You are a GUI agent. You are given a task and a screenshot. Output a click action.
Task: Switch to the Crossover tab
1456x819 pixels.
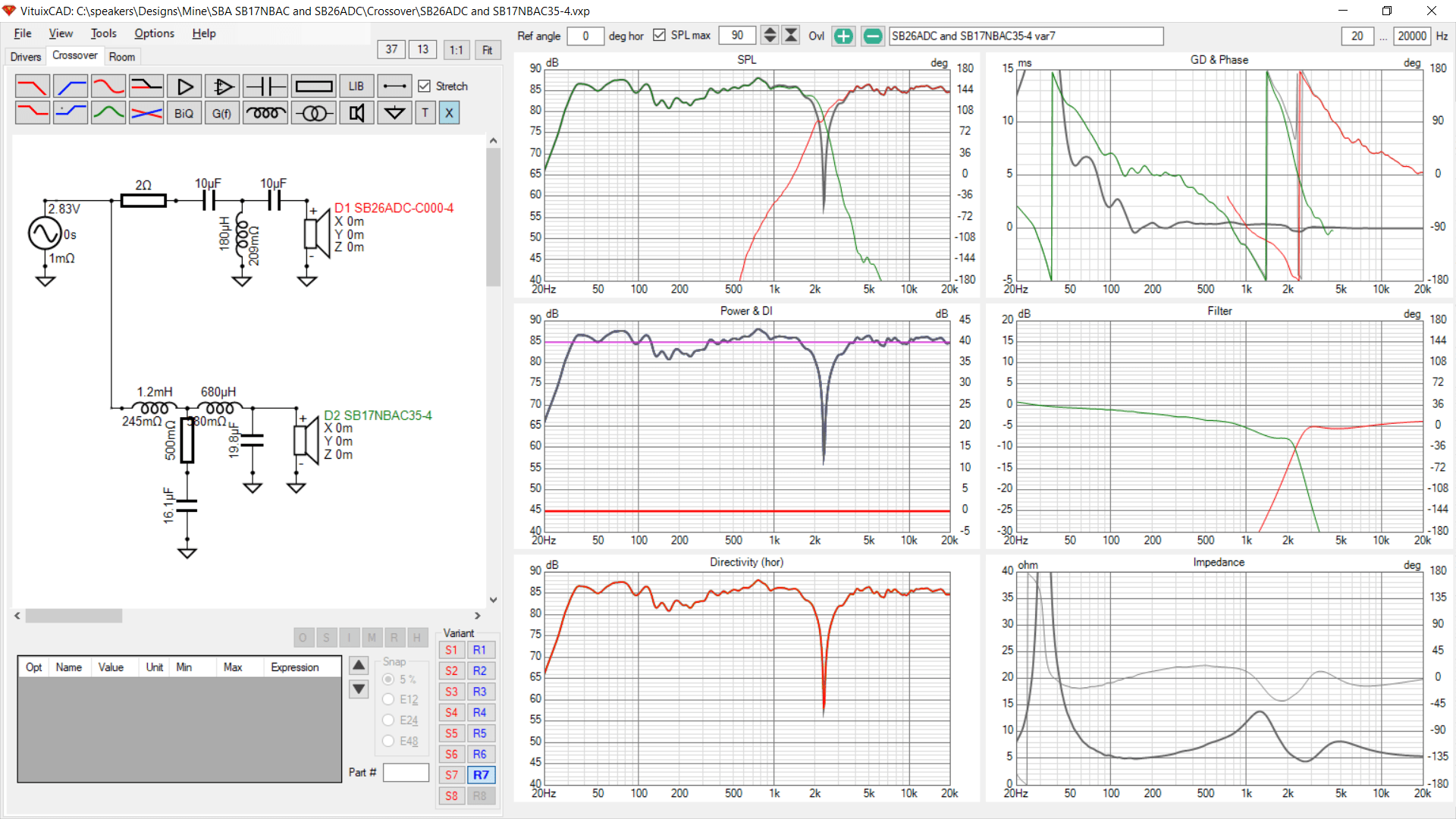coord(74,55)
